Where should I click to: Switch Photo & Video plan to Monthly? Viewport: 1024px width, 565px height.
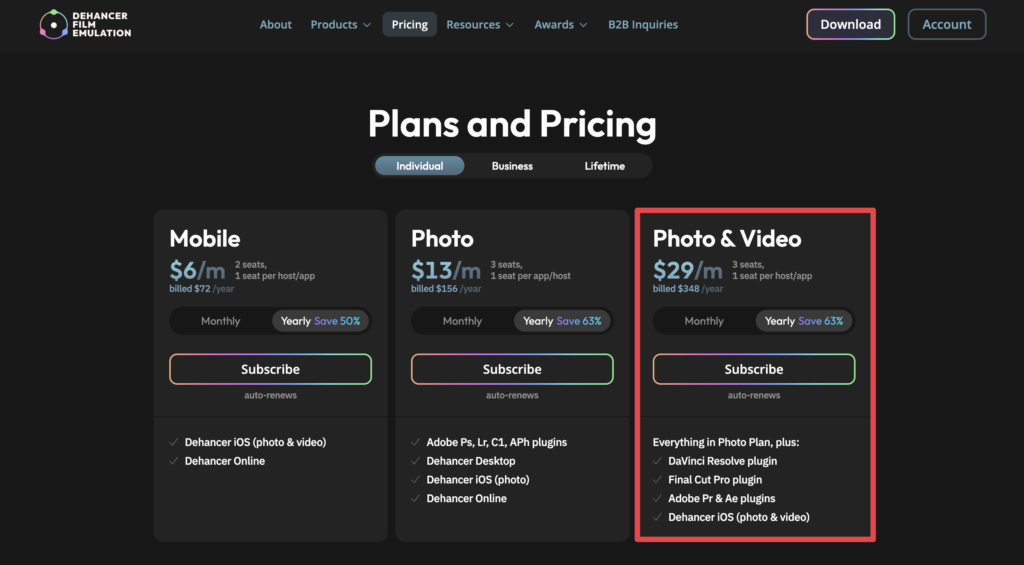(704, 321)
